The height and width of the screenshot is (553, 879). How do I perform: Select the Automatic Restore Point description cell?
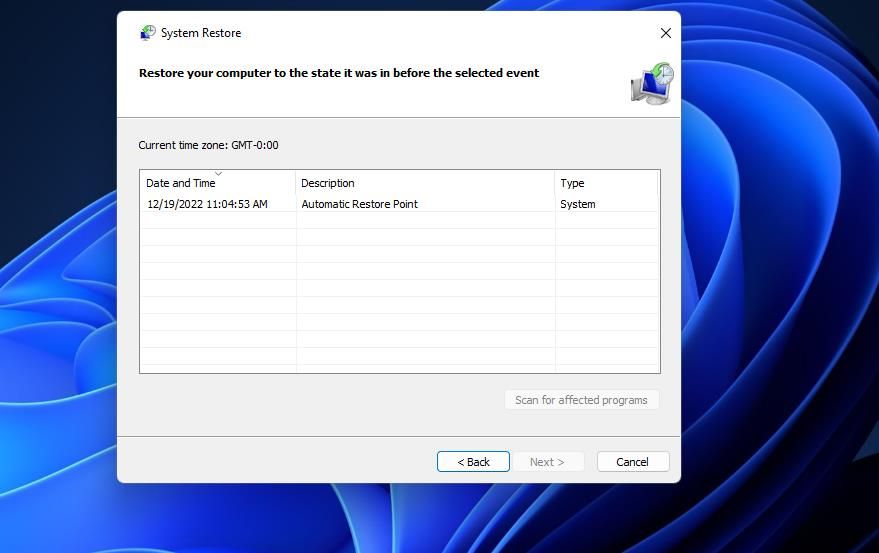(x=359, y=204)
